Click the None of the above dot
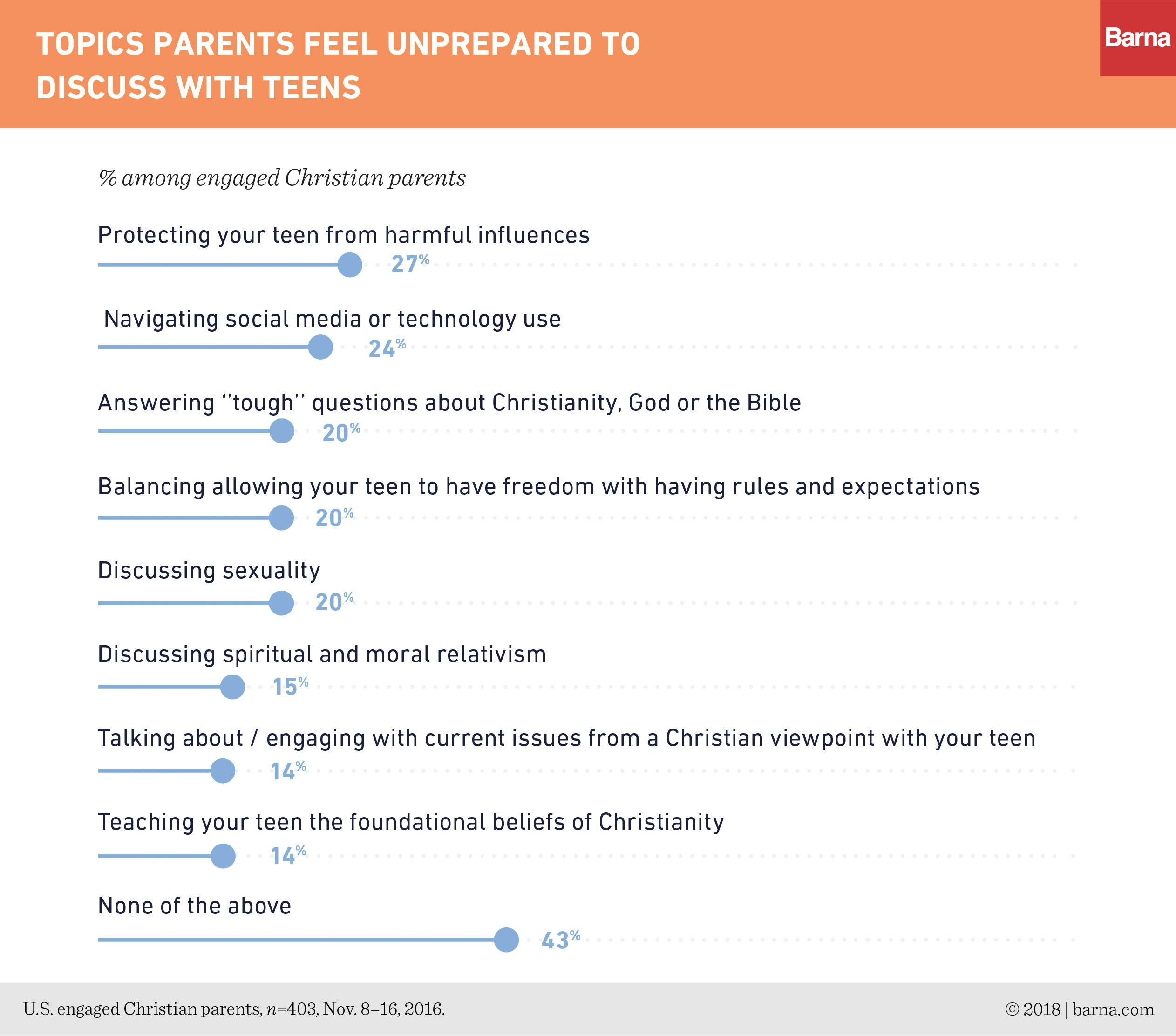1176x1036 pixels. pos(506,940)
